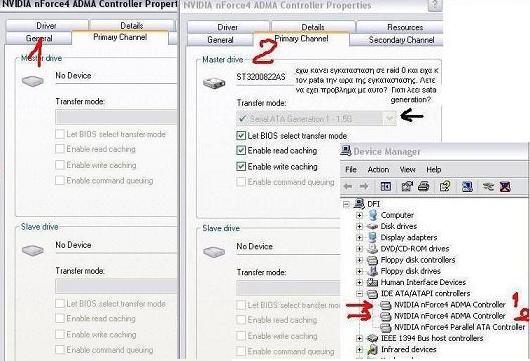Click Slave drive No Device text in right window
Image resolution: width=530 pixels, height=361 pixels.
point(254,246)
